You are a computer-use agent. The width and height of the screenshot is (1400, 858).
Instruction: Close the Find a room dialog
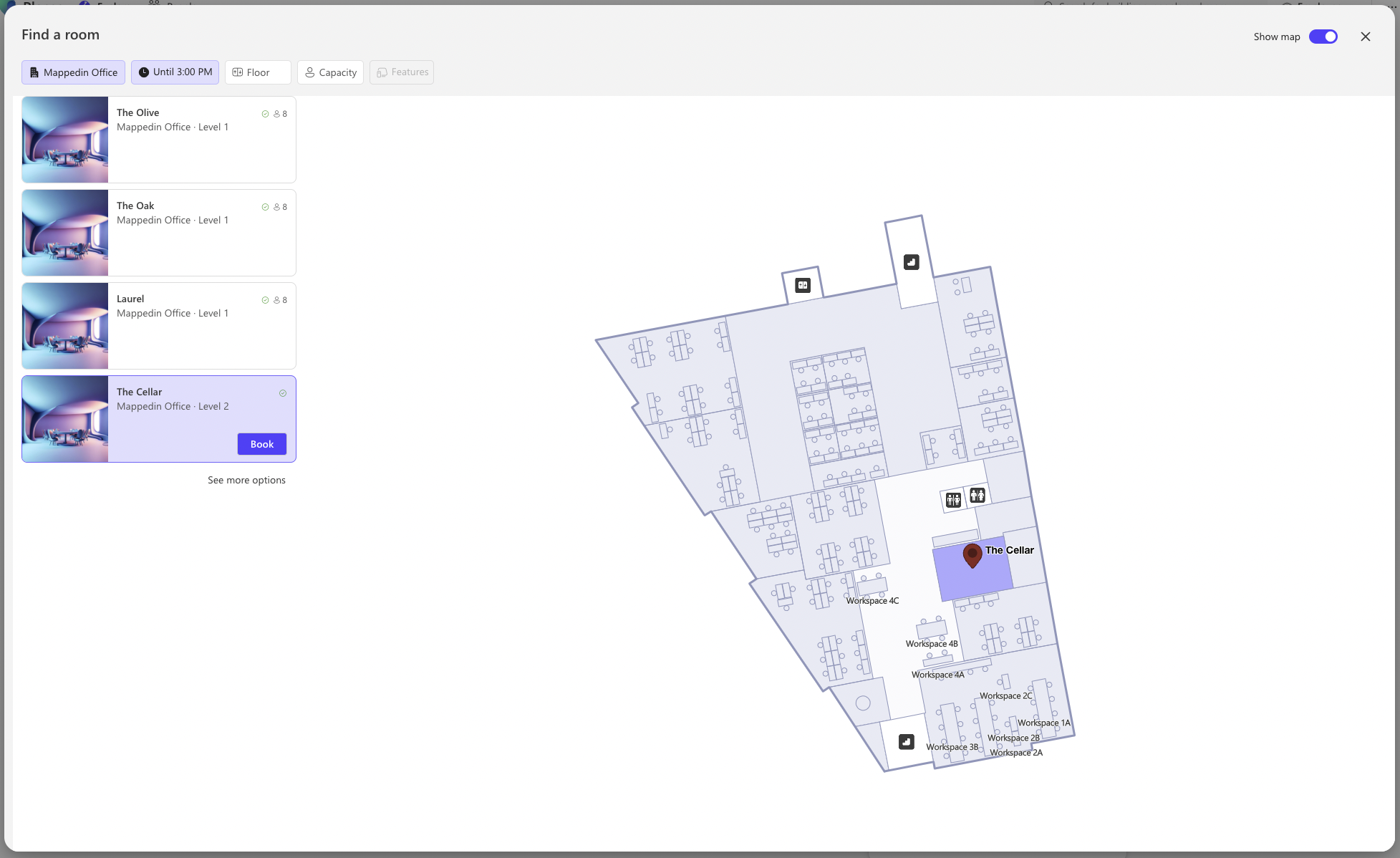[1365, 37]
